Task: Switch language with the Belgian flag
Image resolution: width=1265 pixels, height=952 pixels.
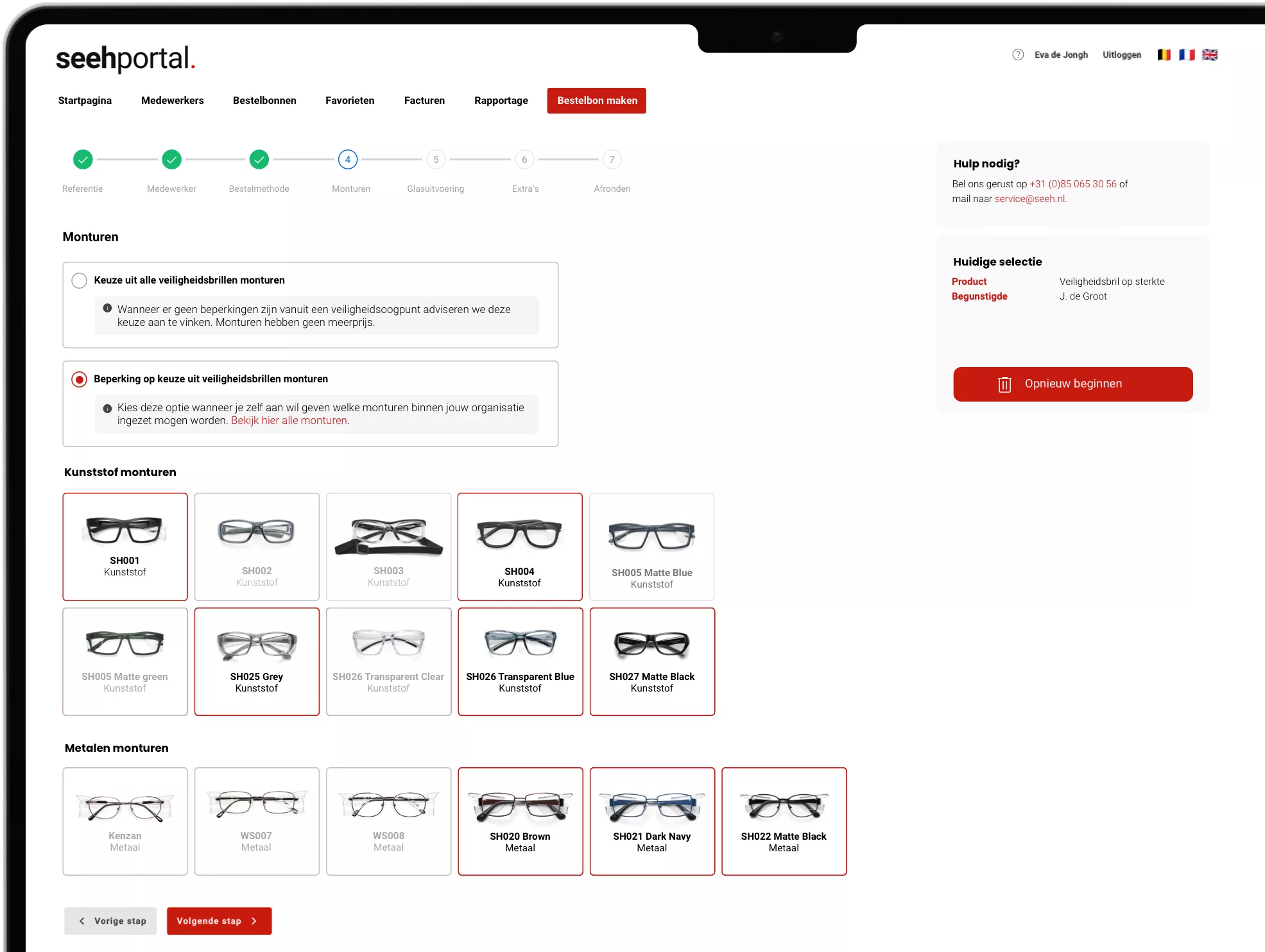Action: tap(1164, 55)
